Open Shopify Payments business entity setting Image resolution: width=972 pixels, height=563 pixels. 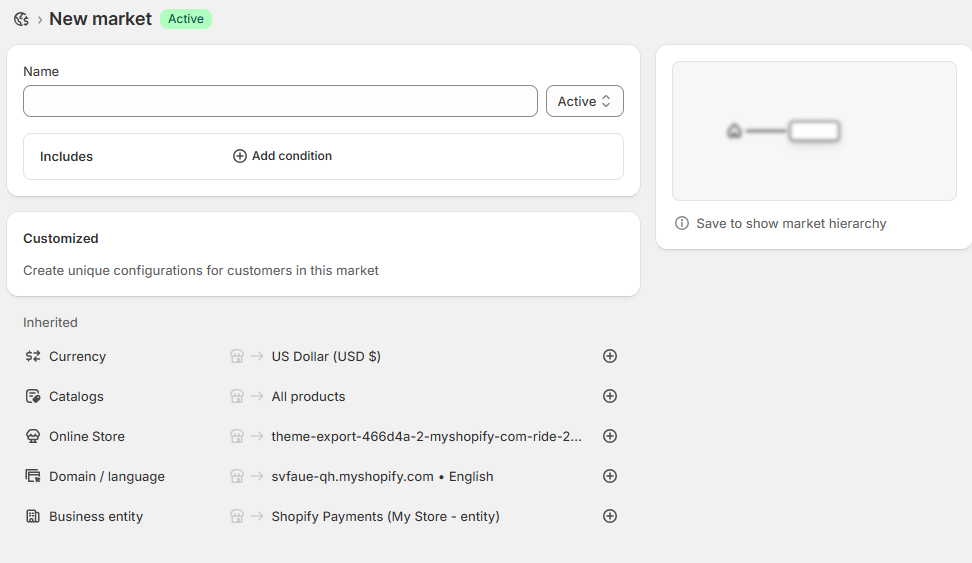[386, 516]
